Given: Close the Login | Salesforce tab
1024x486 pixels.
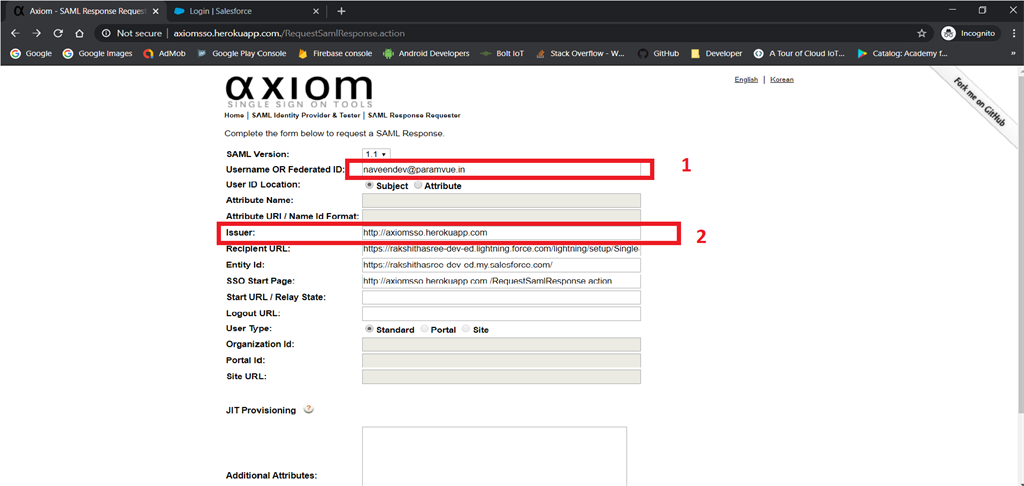Looking at the screenshot, I should 316,11.
